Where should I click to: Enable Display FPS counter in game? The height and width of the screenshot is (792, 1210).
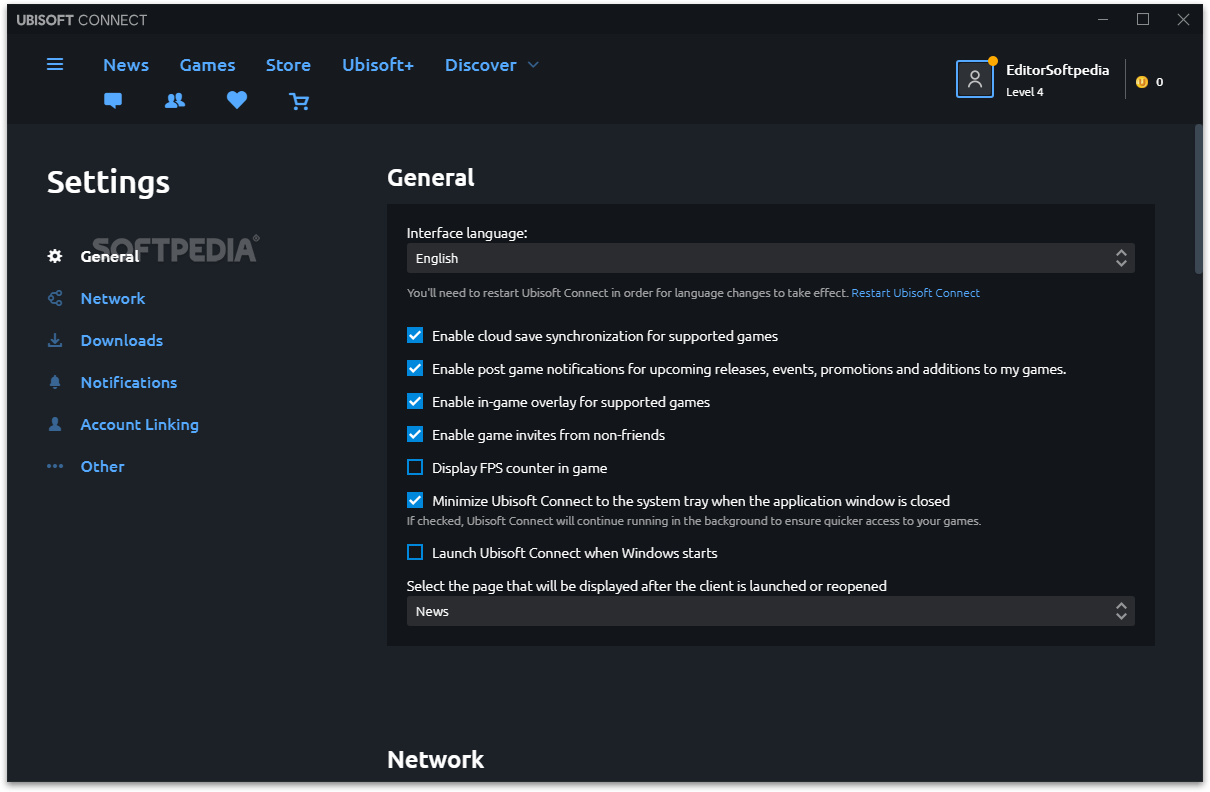(x=415, y=468)
